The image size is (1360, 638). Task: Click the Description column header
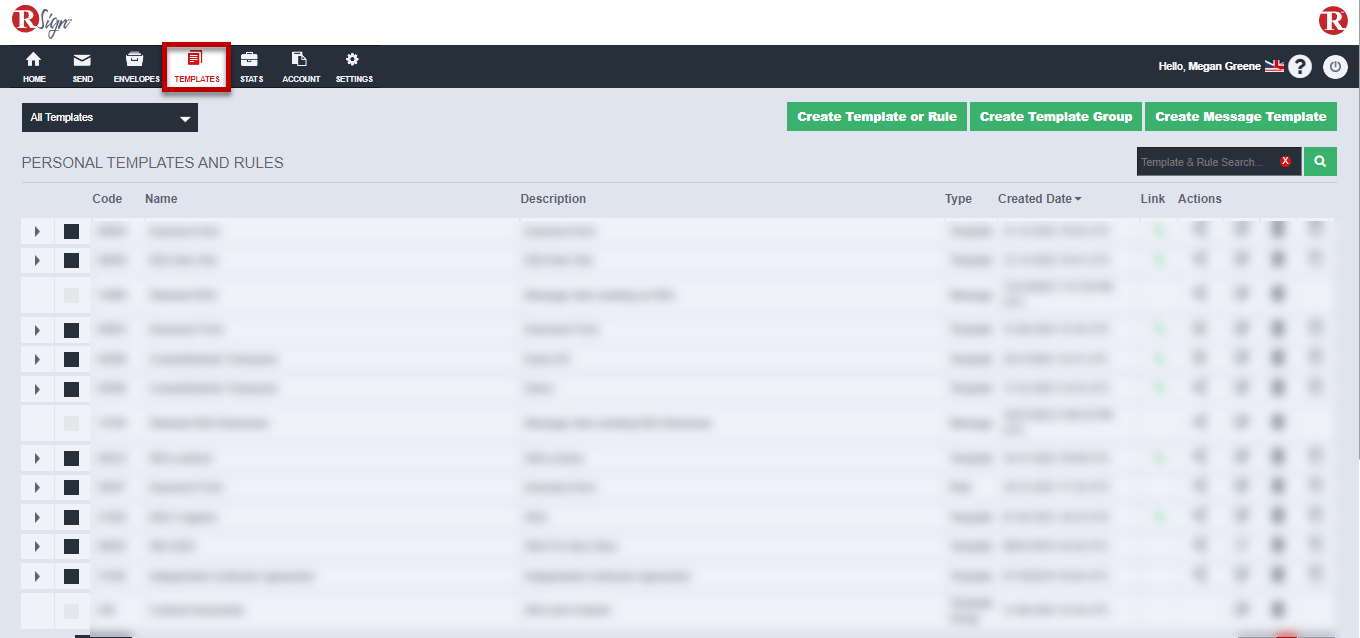[x=553, y=199]
